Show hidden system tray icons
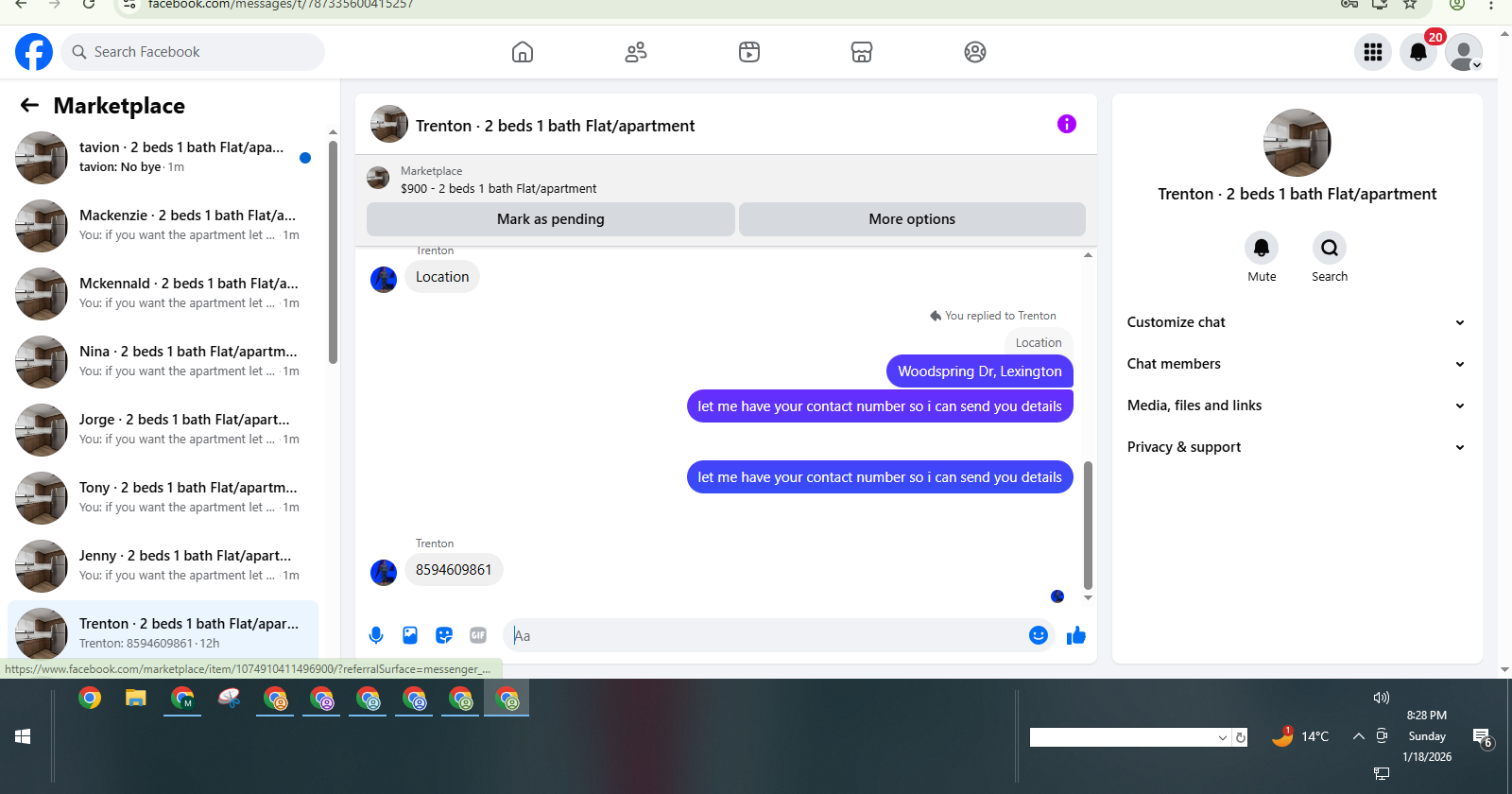Screen dimensions: 1512x794 (1358, 736)
